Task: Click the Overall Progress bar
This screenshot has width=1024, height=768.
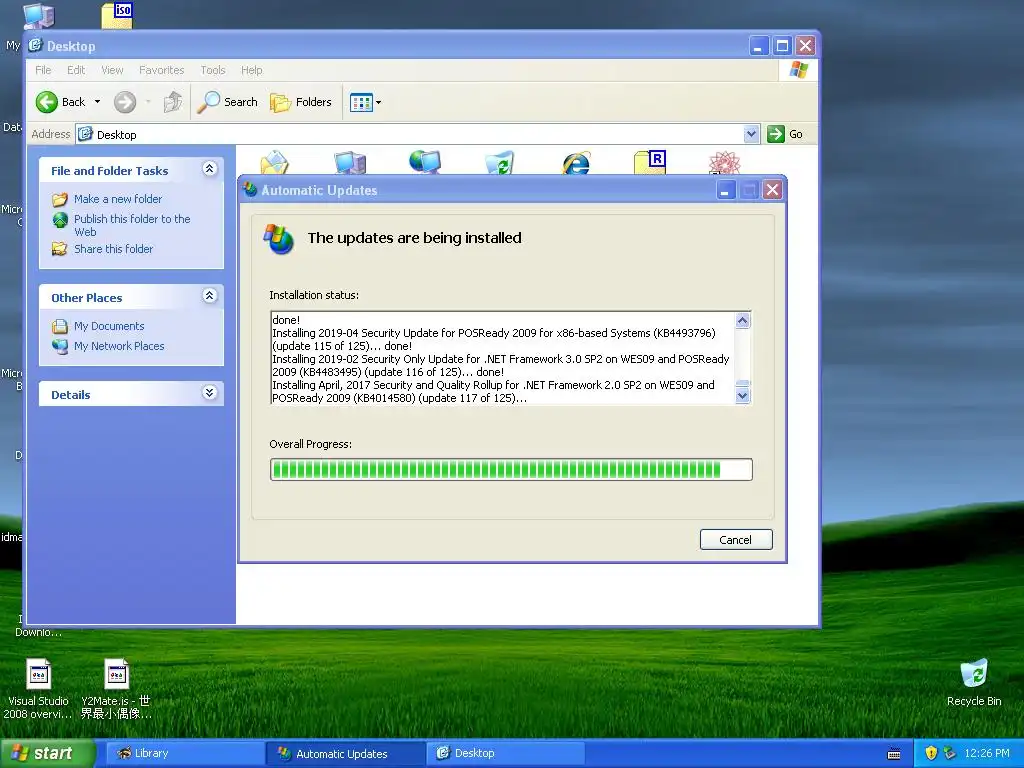Action: pyautogui.click(x=511, y=470)
